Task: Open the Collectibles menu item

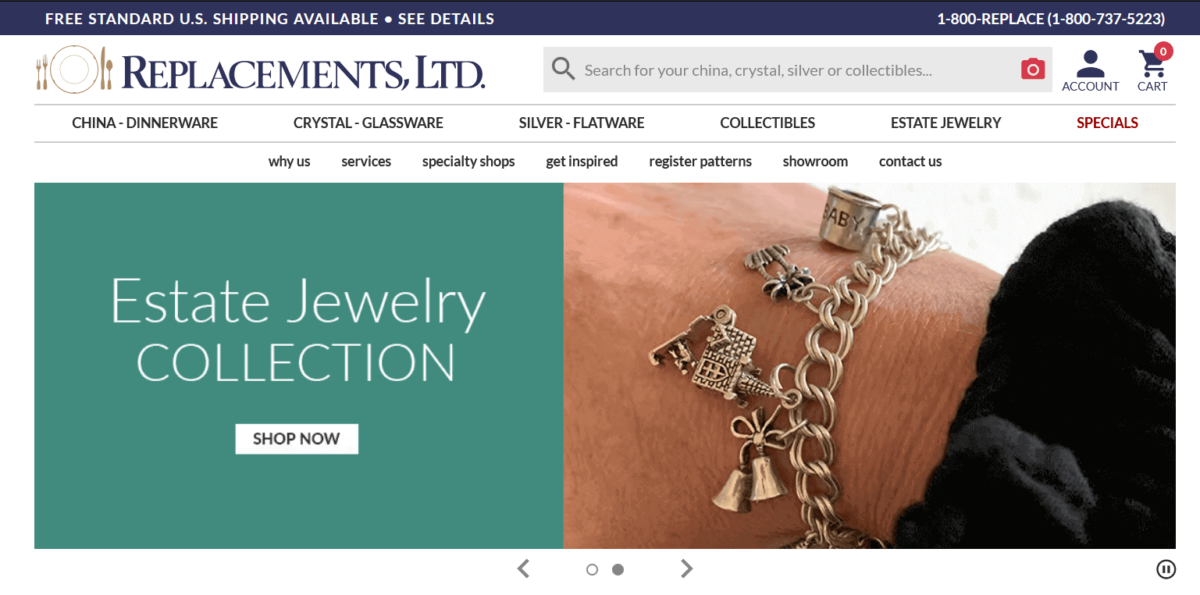Action: tap(767, 123)
